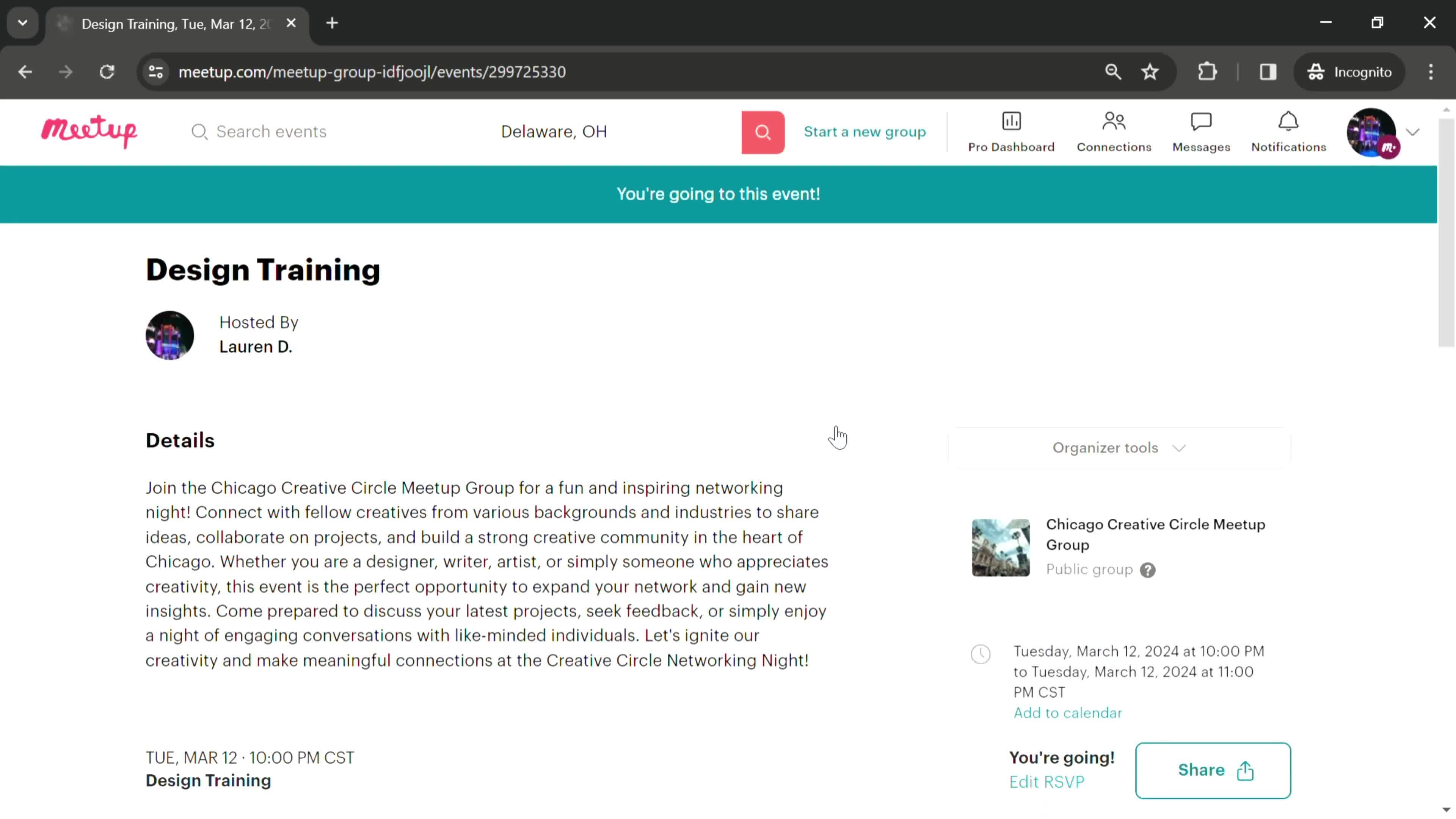Open the Pro Dashboard panel
This screenshot has width=1456, height=819.
1011,131
